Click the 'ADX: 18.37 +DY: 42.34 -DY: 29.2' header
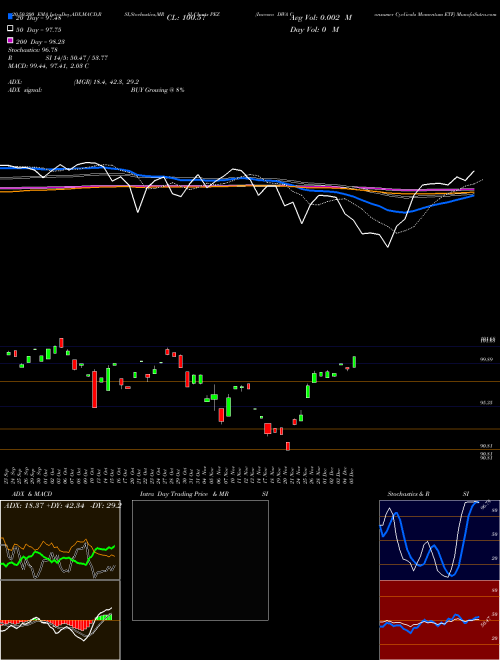Screen dimensions: 500x660 (63, 505)
